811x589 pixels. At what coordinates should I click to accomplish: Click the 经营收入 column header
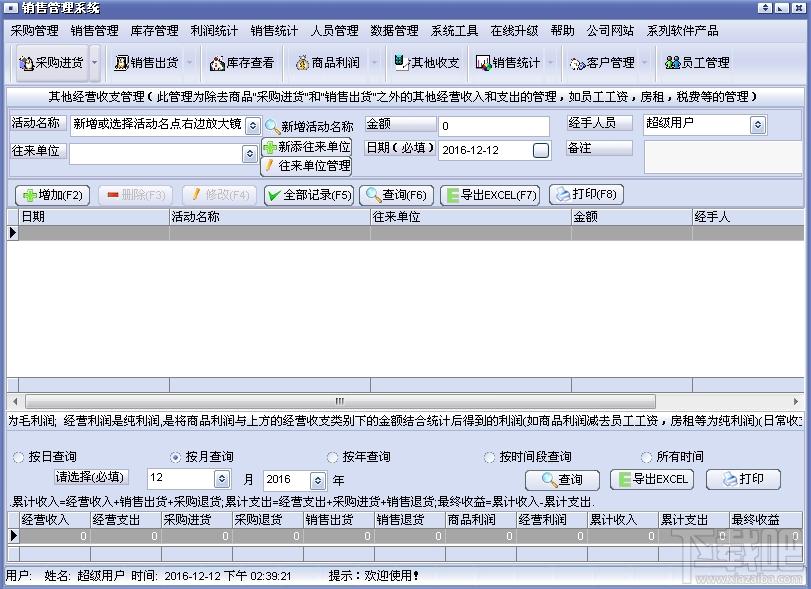pyautogui.click(x=54, y=520)
